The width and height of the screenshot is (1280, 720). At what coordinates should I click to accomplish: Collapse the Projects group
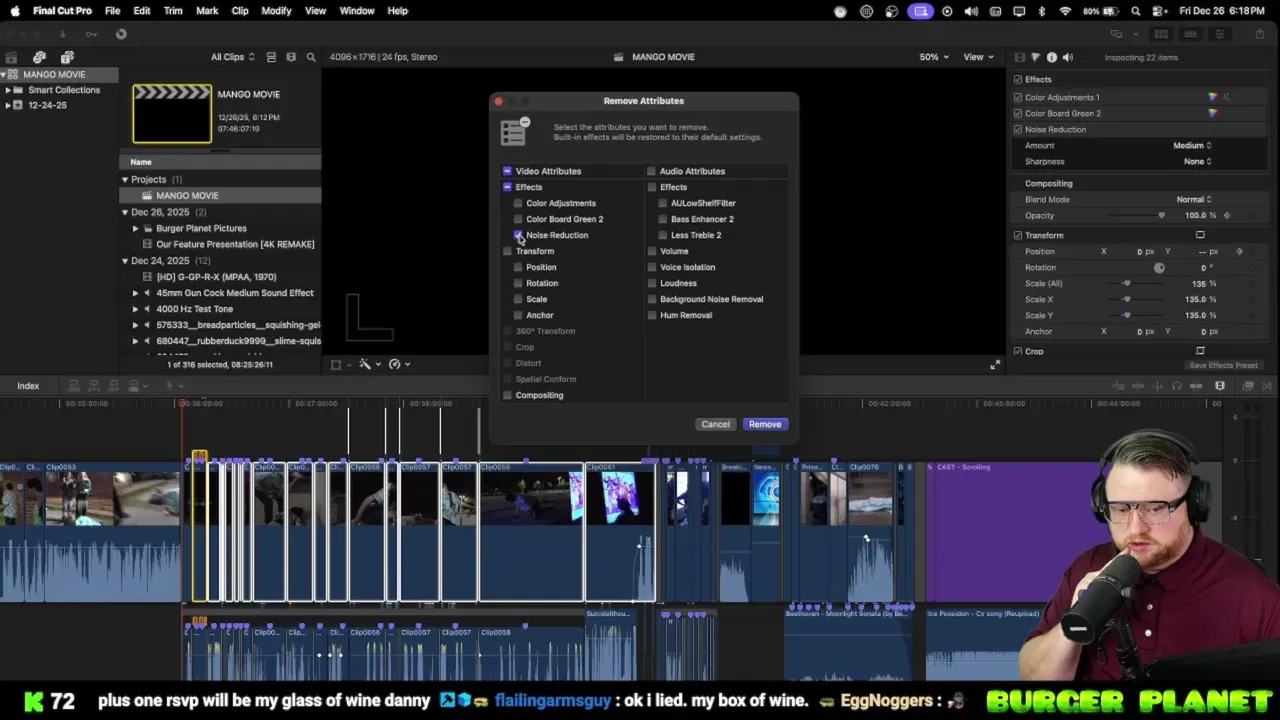(125, 180)
